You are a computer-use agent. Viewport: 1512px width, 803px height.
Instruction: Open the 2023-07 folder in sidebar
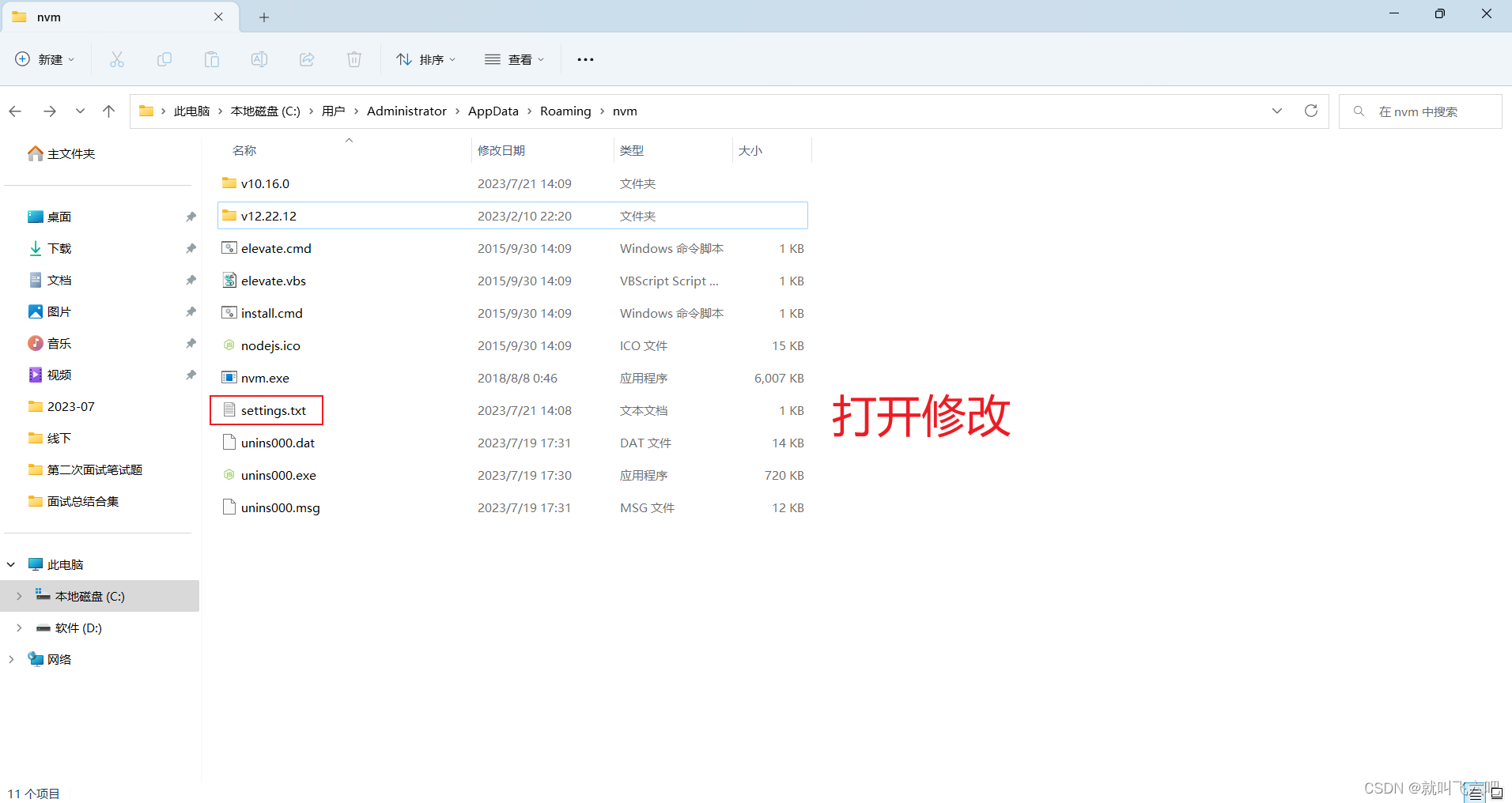pyautogui.click(x=61, y=406)
